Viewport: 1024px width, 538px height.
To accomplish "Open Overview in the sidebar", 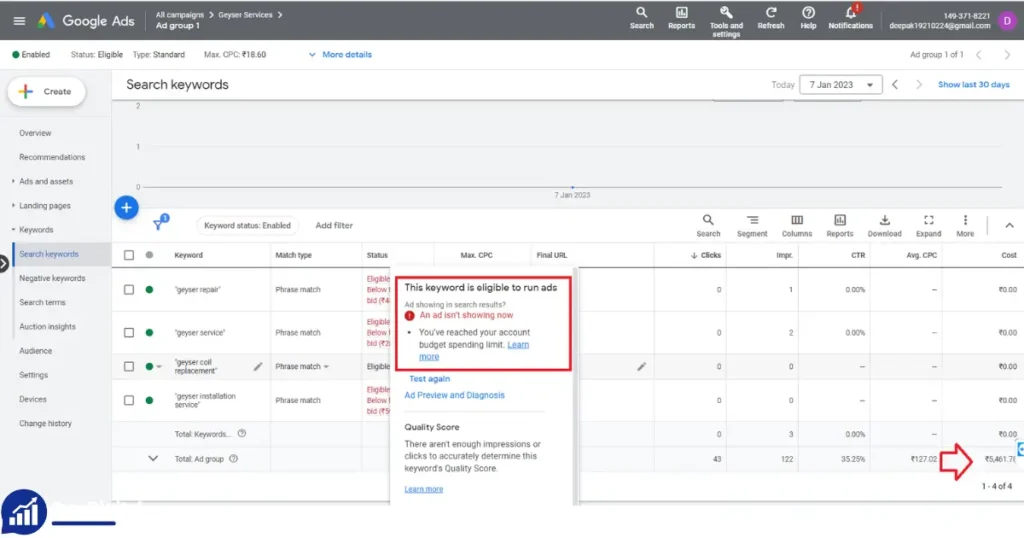I will [35, 133].
